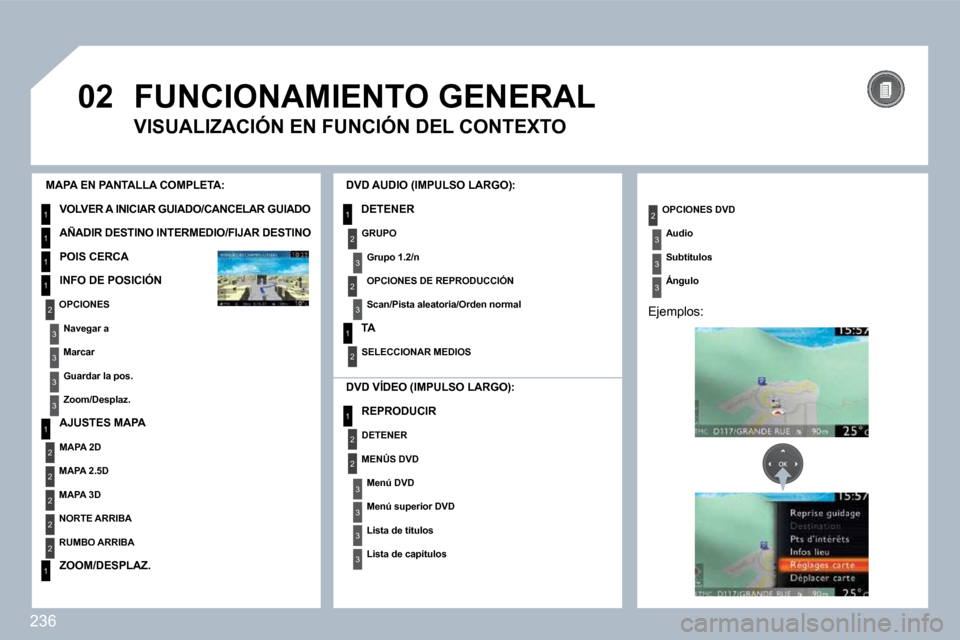Image resolution: width=960 pixels, height=640 pixels.
Task: Select 'Déplacer carte' in the example menu
Action: click(822, 578)
